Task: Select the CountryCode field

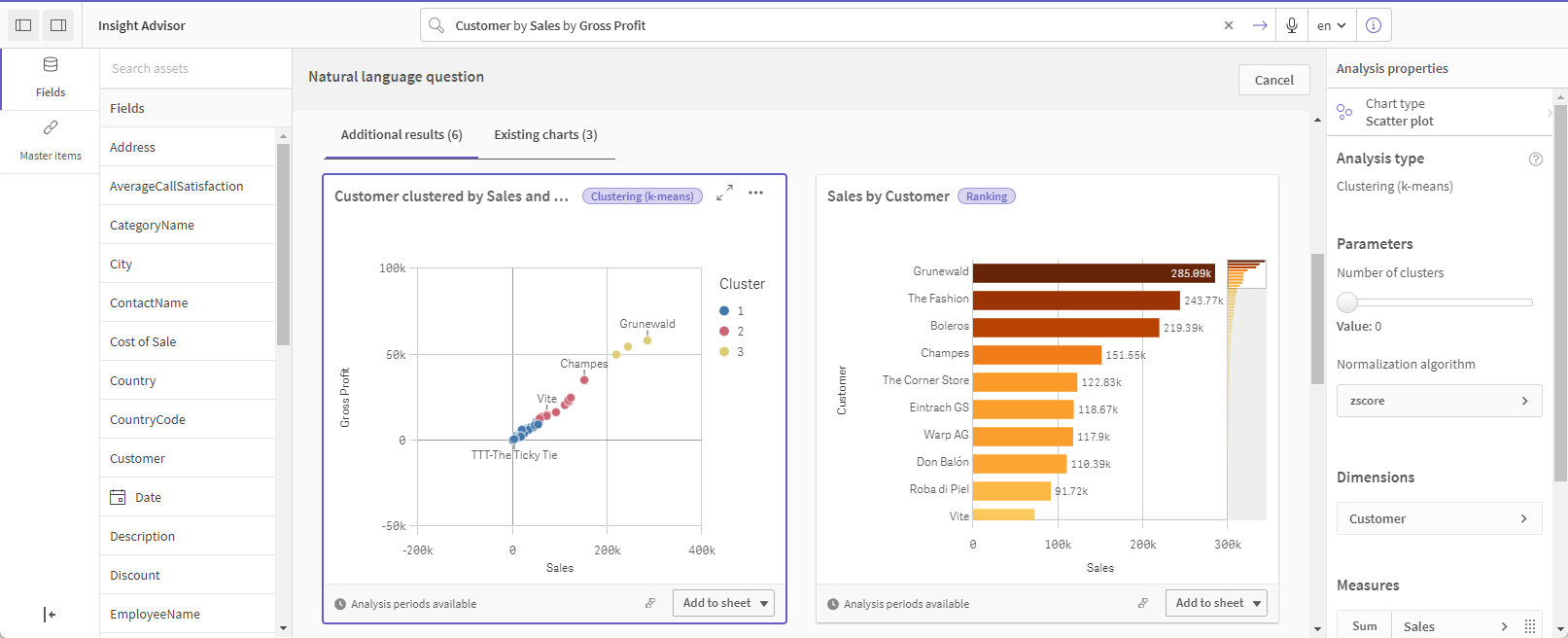Action: (x=188, y=419)
